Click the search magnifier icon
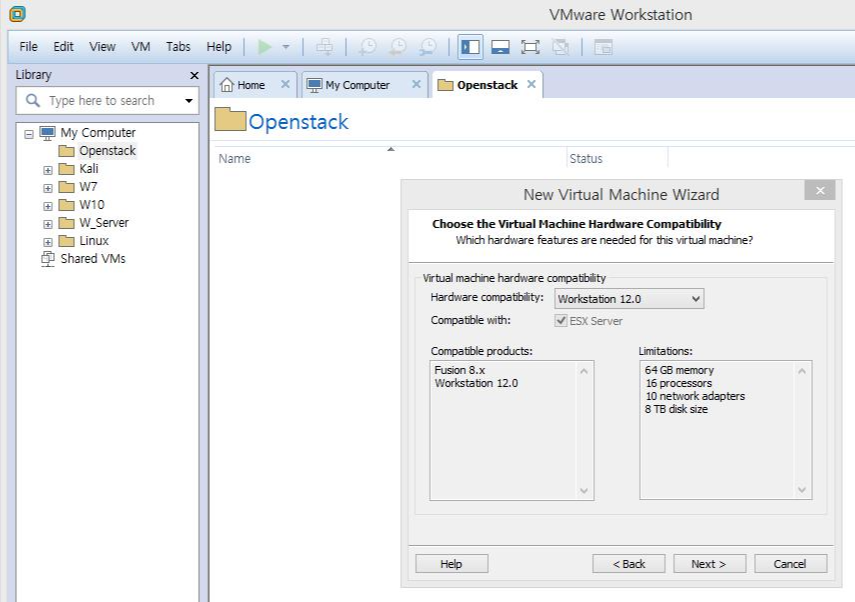The image size is (855, 602). click(x=33, y=100)
